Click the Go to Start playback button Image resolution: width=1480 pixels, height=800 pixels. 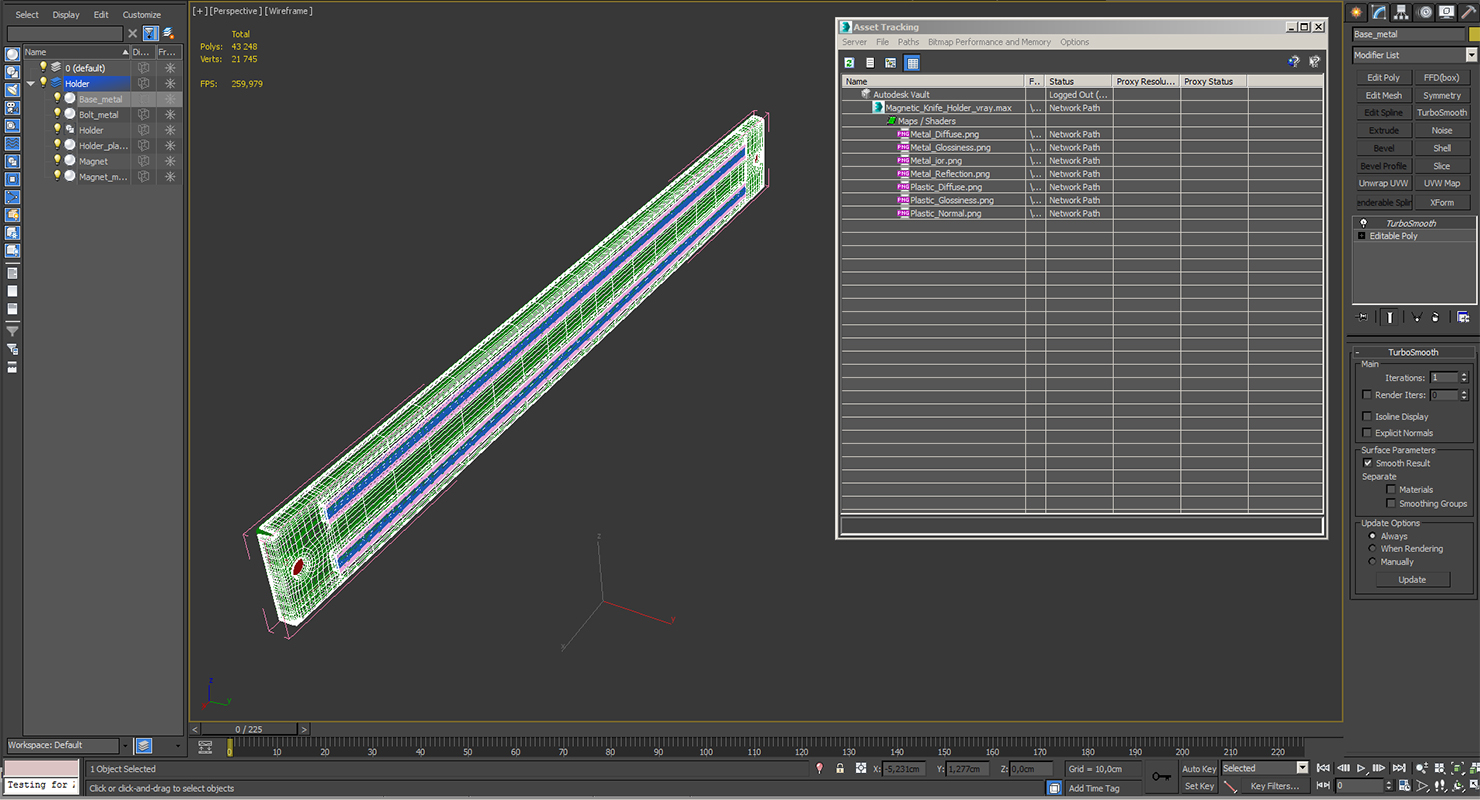[1323, 768]
